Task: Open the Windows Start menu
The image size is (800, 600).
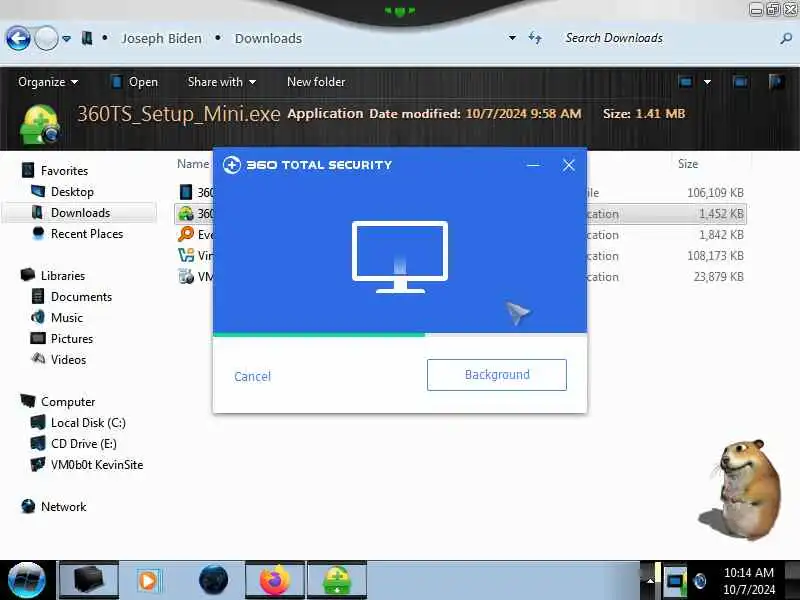Action: pyautogui.click(x=27, y=580)
